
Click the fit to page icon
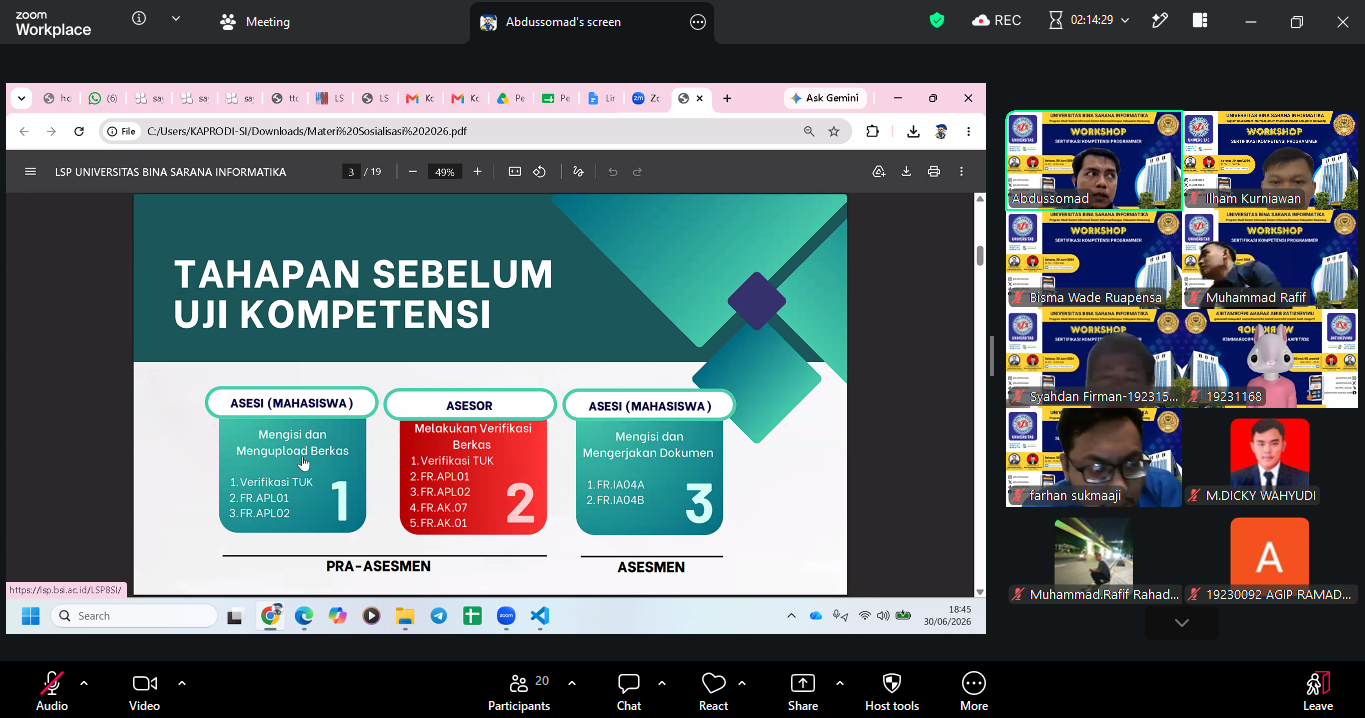[515, 172]
